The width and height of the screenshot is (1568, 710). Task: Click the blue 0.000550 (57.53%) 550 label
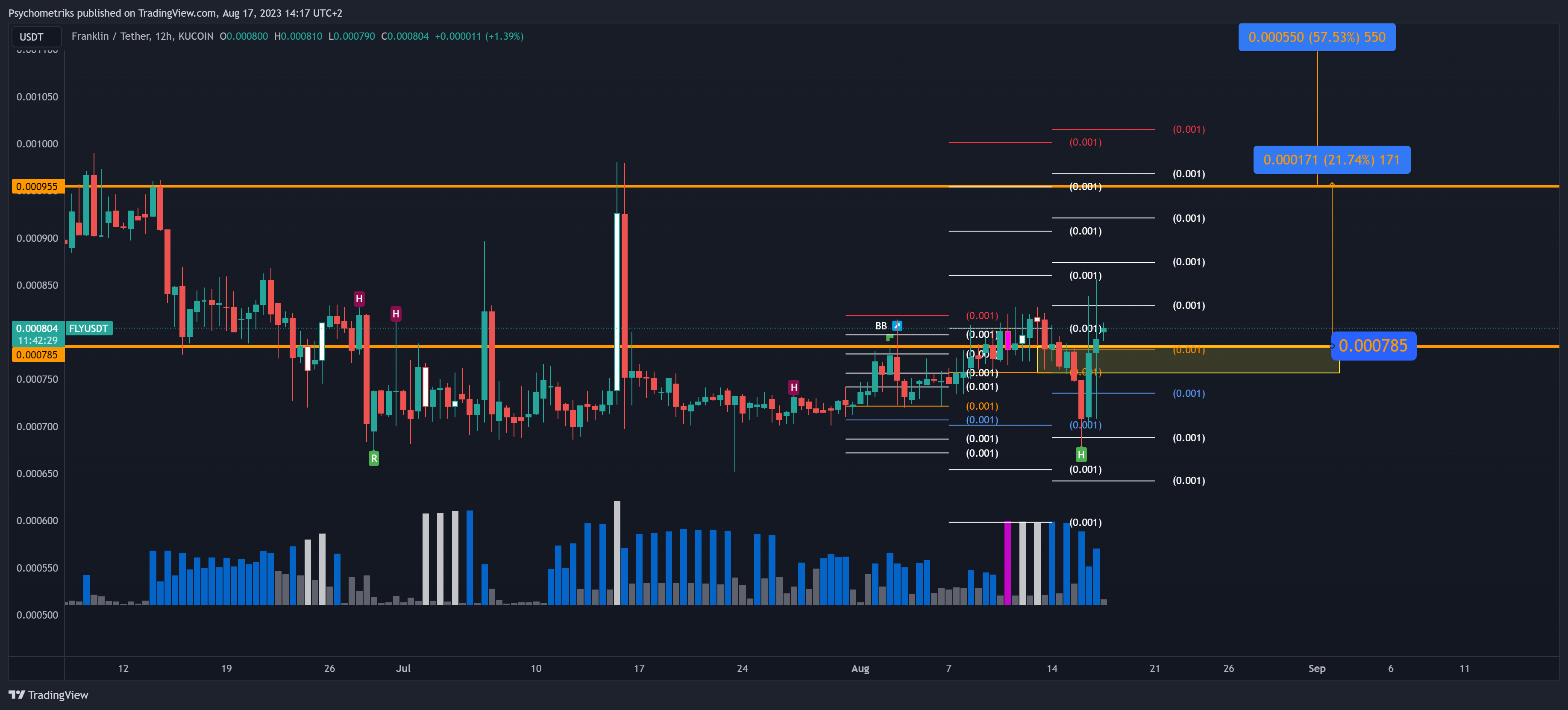point(1317,37)
